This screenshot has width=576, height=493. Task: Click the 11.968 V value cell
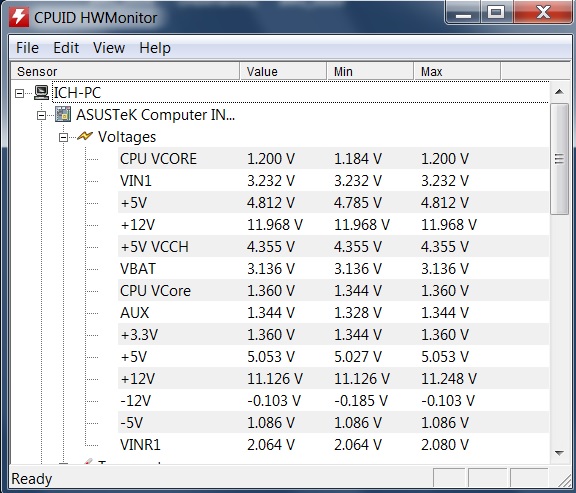pos(275,224)
